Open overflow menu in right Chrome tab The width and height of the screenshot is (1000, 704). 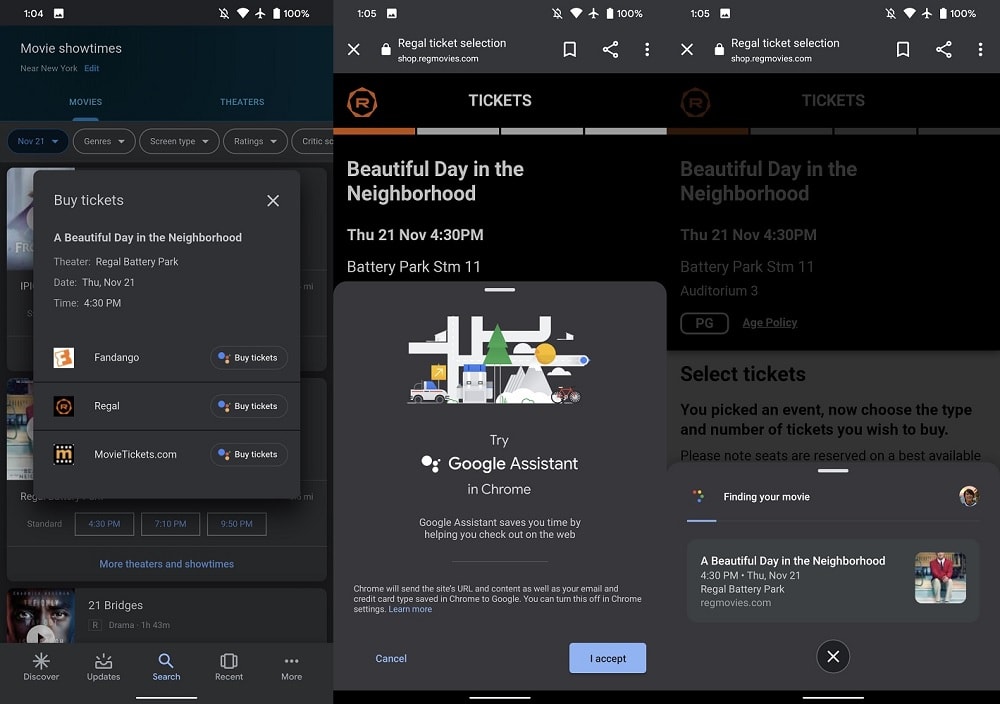coord(981,50)
